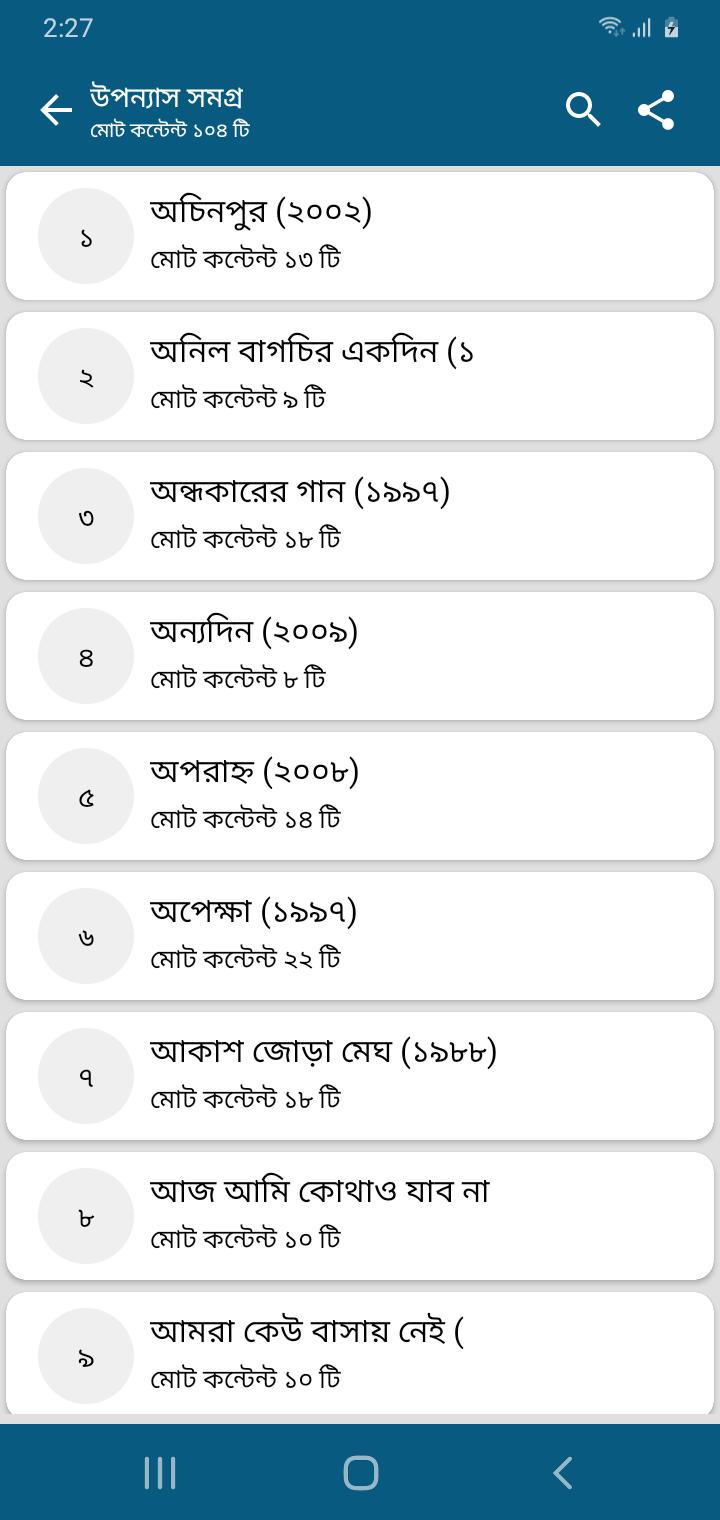Screen dimensions: 720x1520
Task: Tap the back arrow icon
Action: coord(56,111)
